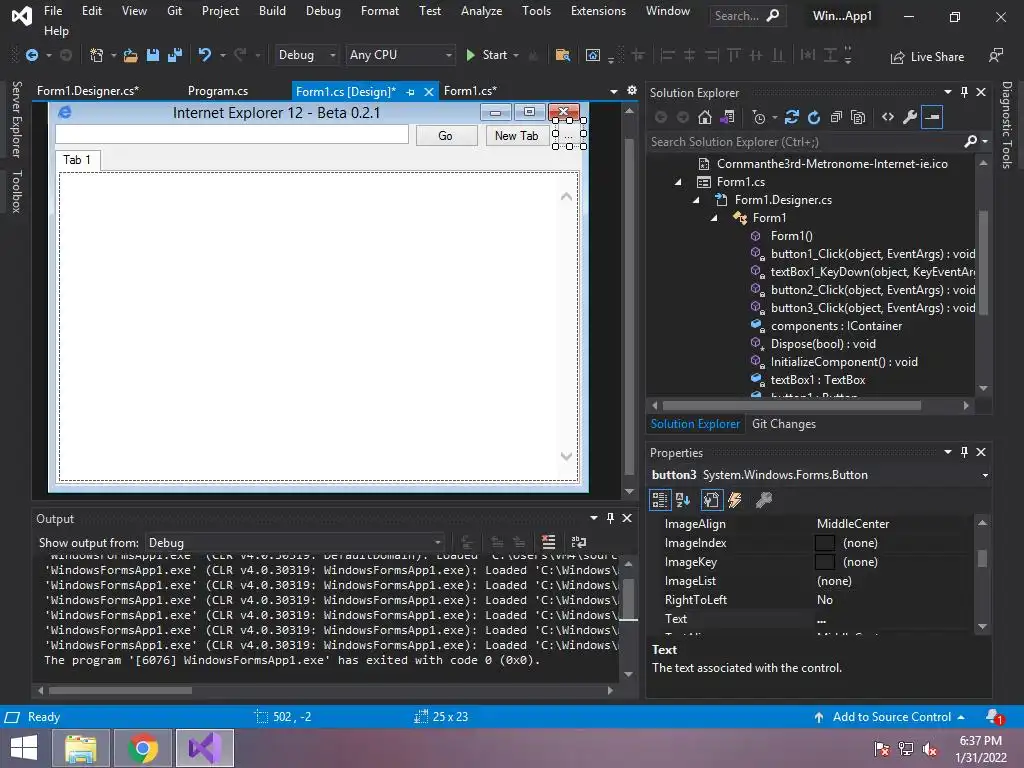The height and width of the screenshot is (768, 1024).
Task: Open the solution configuration Debug dropdown
Action: point(306,55)
